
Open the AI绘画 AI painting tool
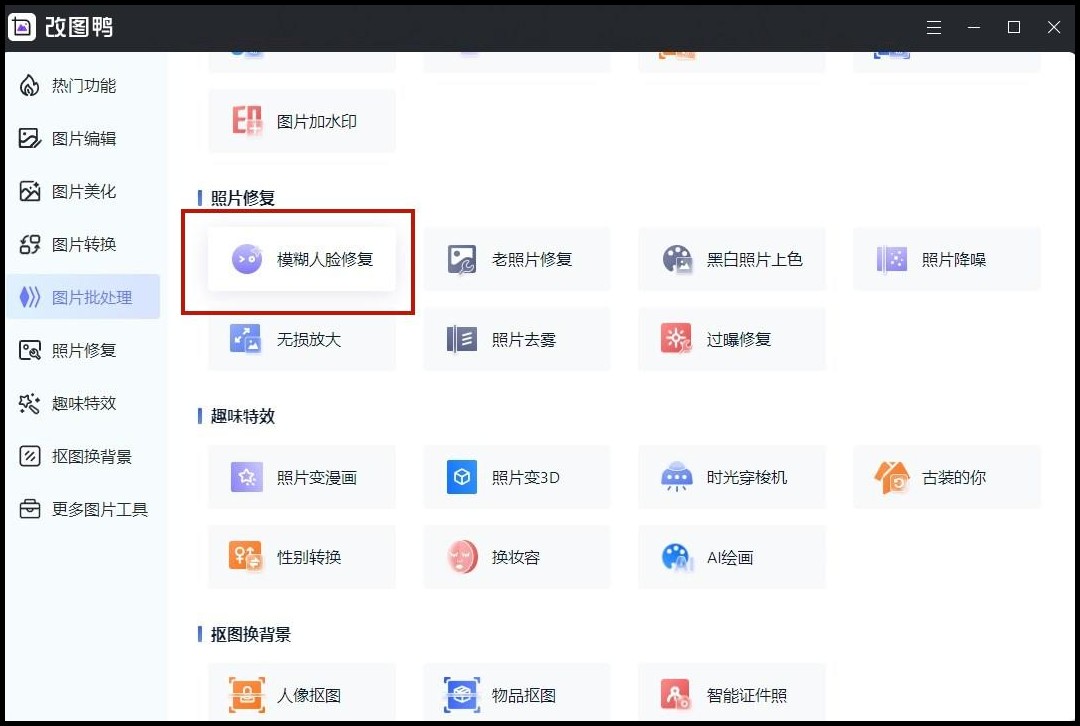coord(731,557)
